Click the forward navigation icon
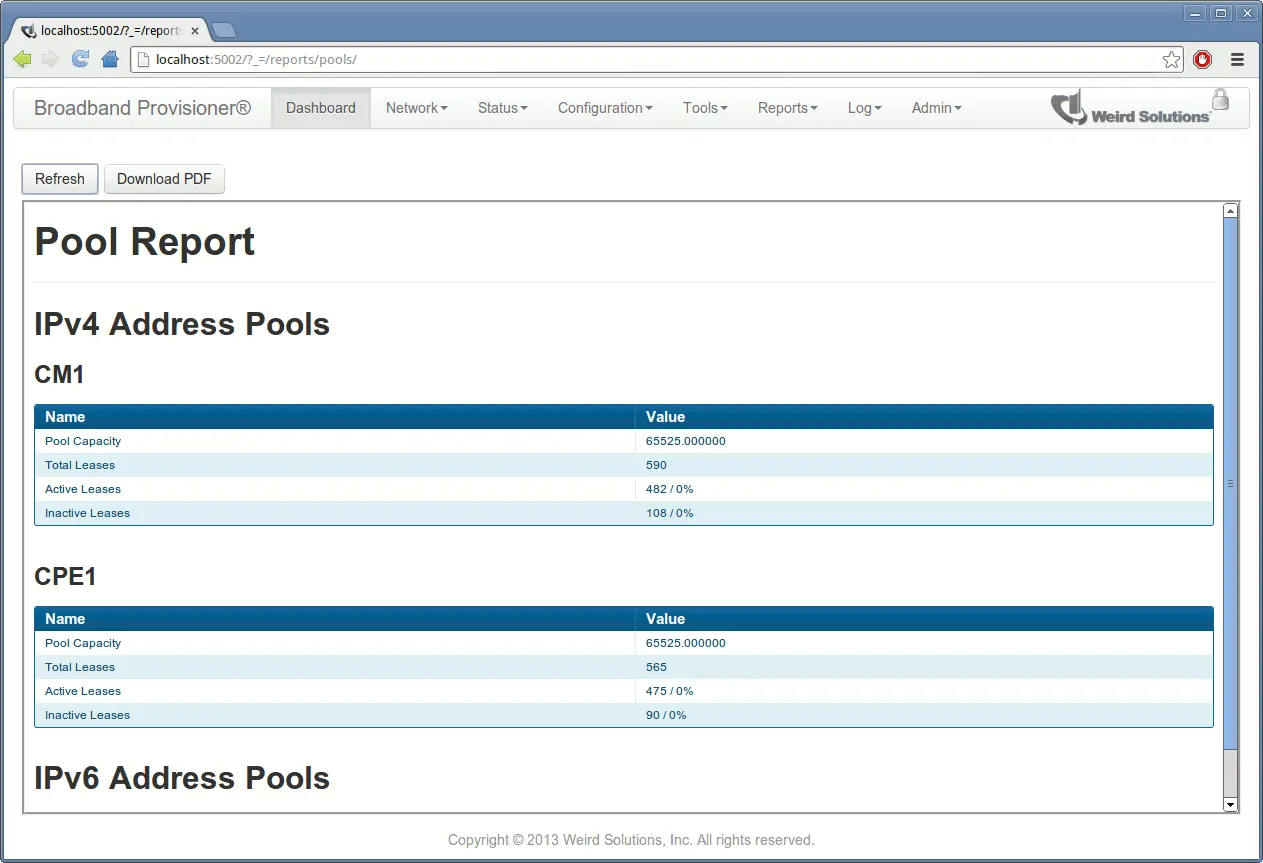The height and width of the screenshot is (863, 1263). 50,59
